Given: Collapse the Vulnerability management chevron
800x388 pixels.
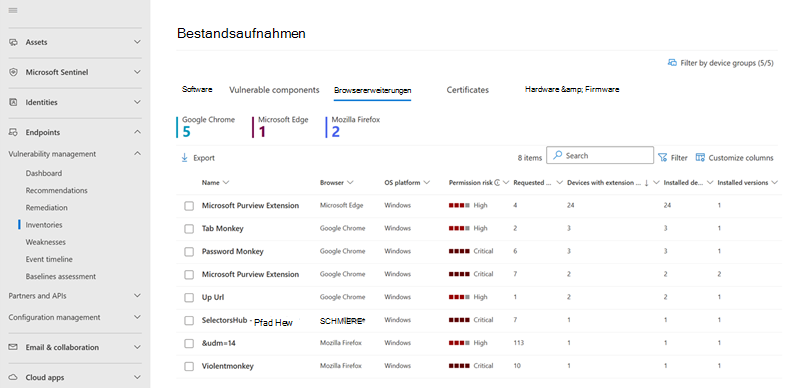Looking at the screenshot, I should [x=137, y=153].
